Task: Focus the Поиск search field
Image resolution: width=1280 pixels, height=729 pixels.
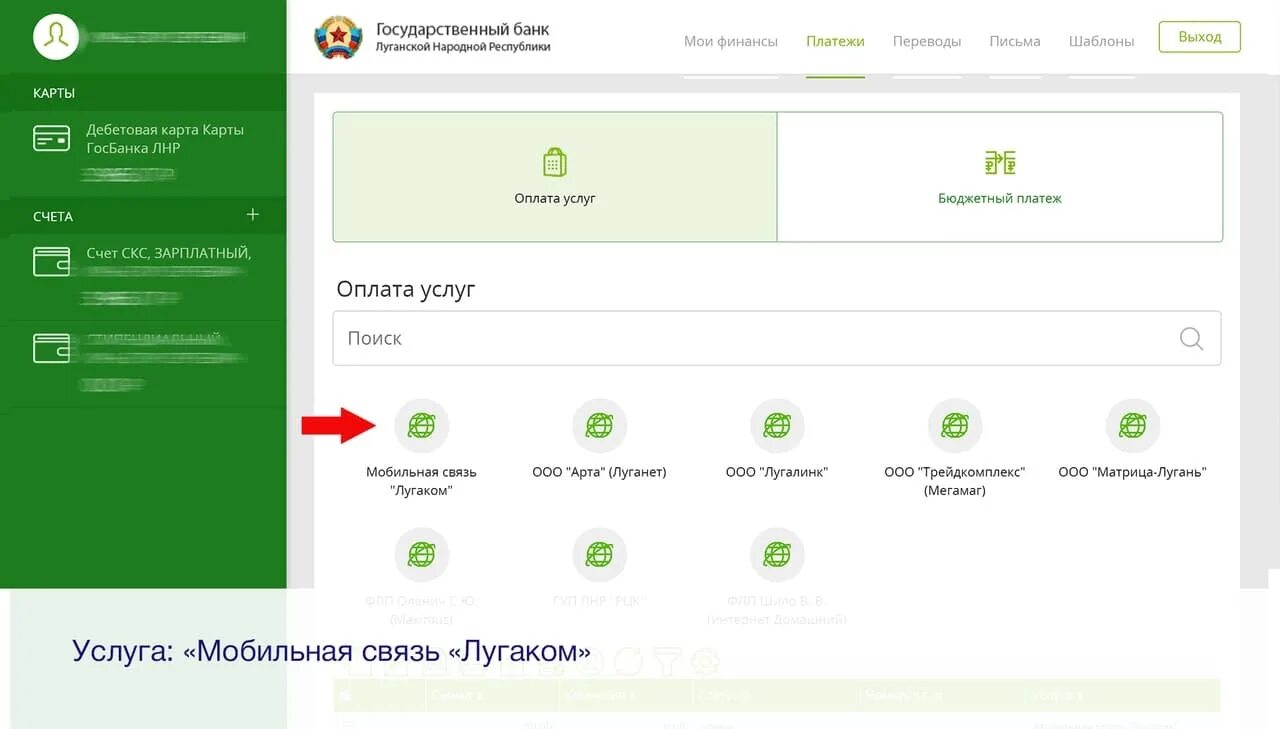Action: (x=777, y=338)
